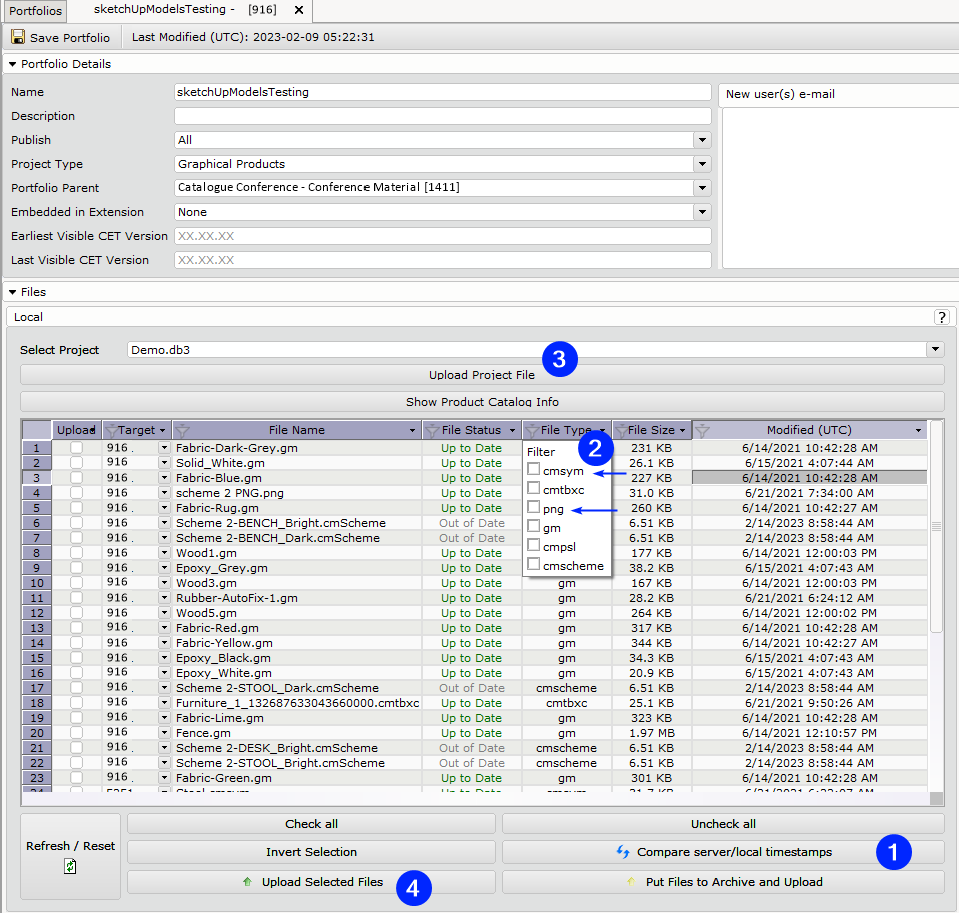The image size is (959, 913).
Task: Click the Invert Selection button
Action: [311, 852]
